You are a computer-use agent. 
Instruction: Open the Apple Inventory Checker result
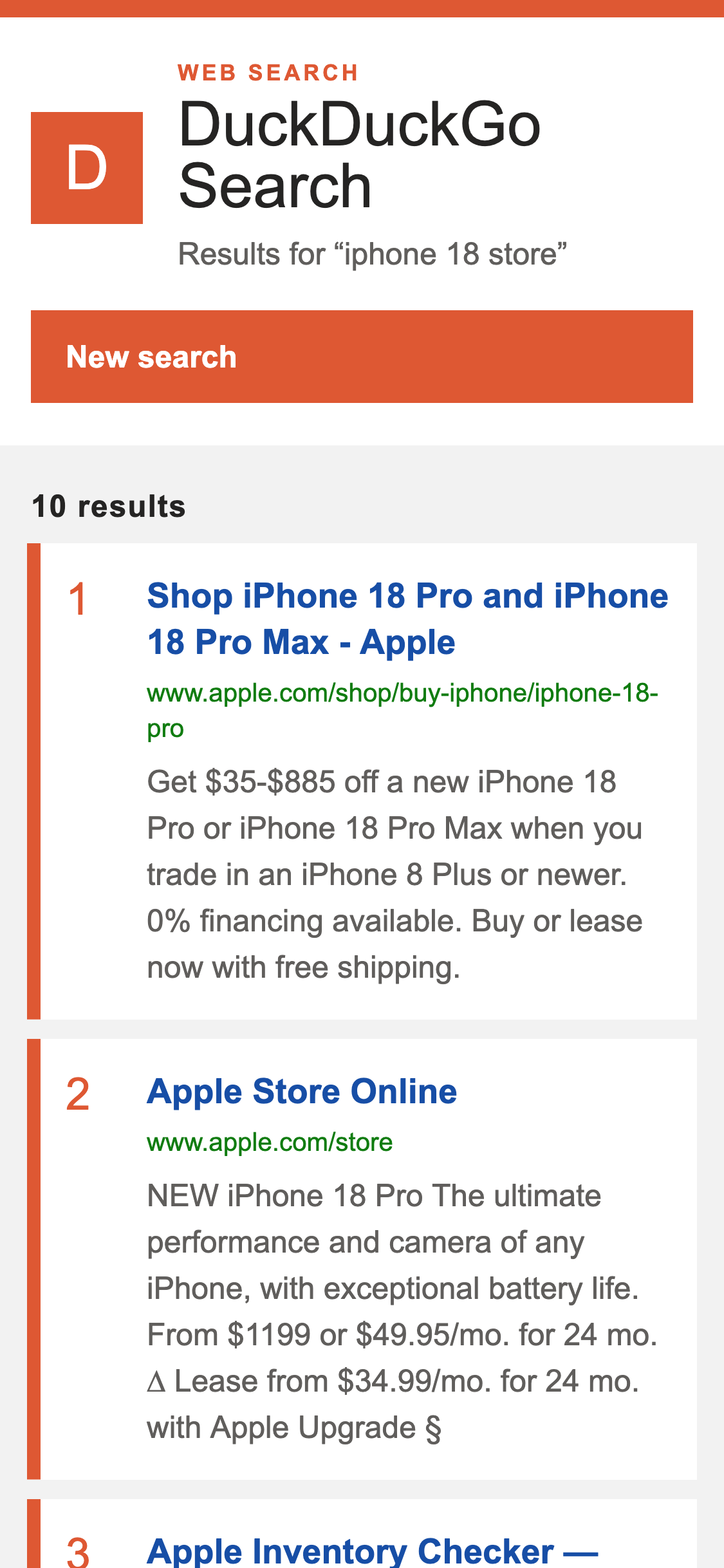pyautogui.click(x=373, y=1551)
